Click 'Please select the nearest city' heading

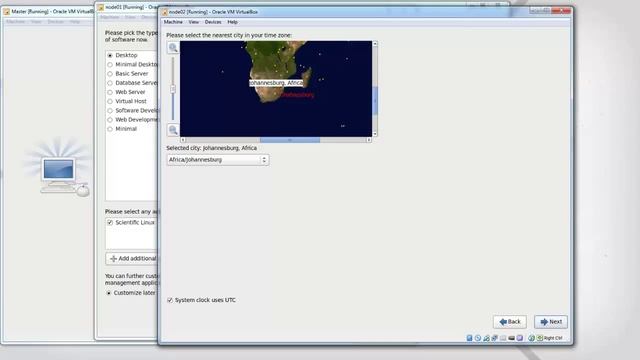[x=229, y=36]
